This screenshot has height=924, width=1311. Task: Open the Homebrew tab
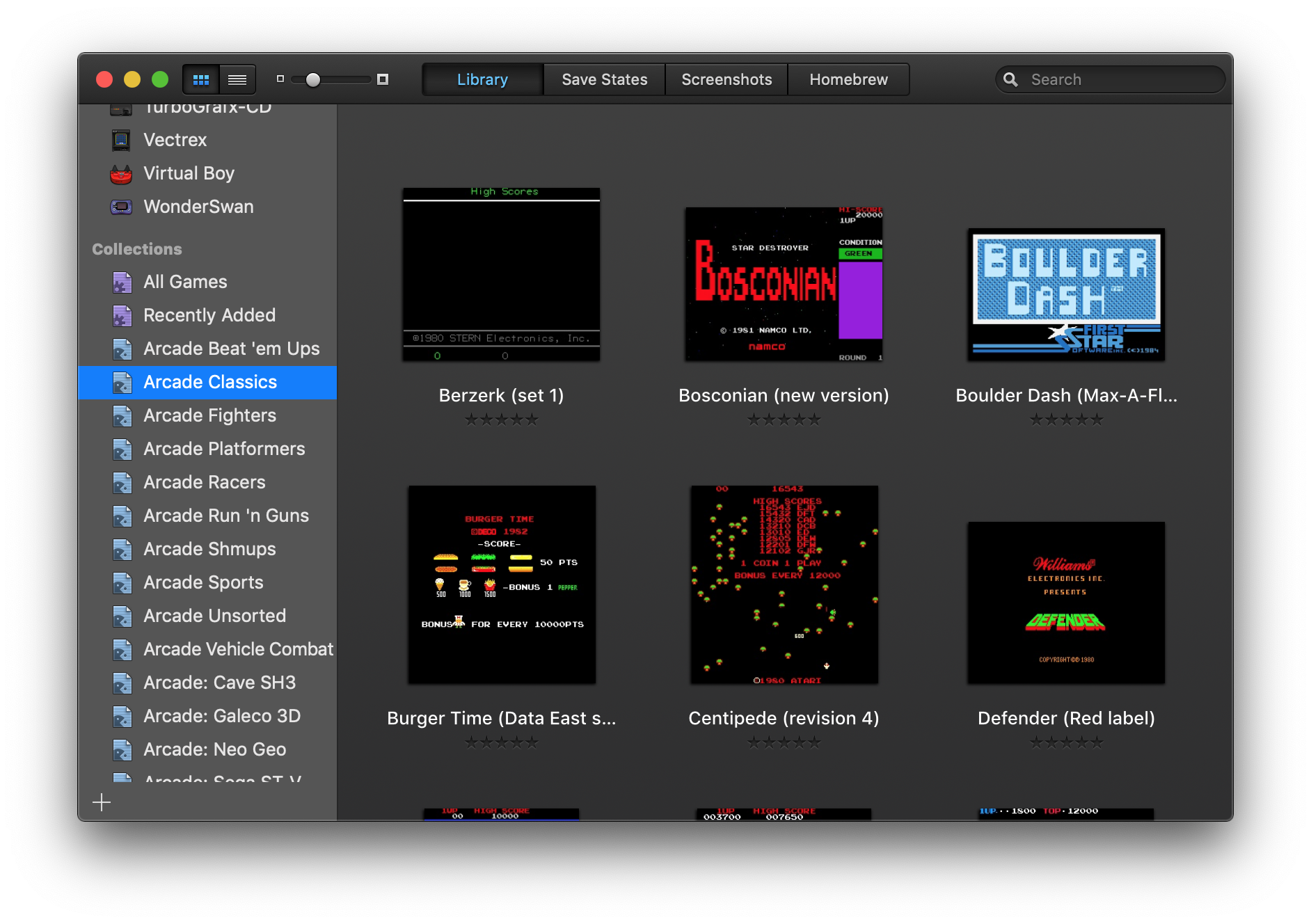coord(848,79)
